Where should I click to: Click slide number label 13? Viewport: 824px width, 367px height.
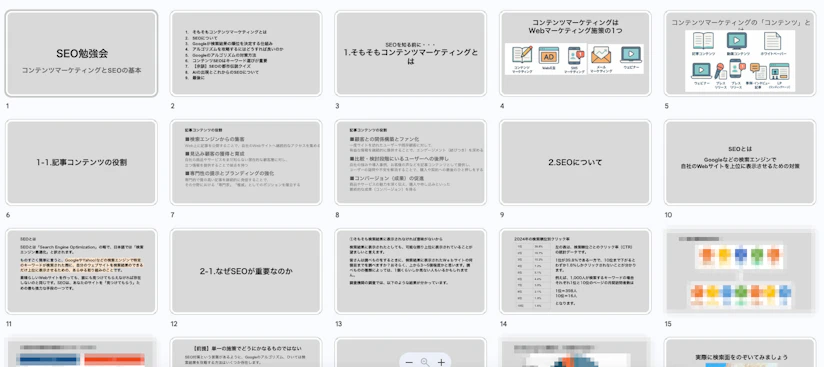338,324
